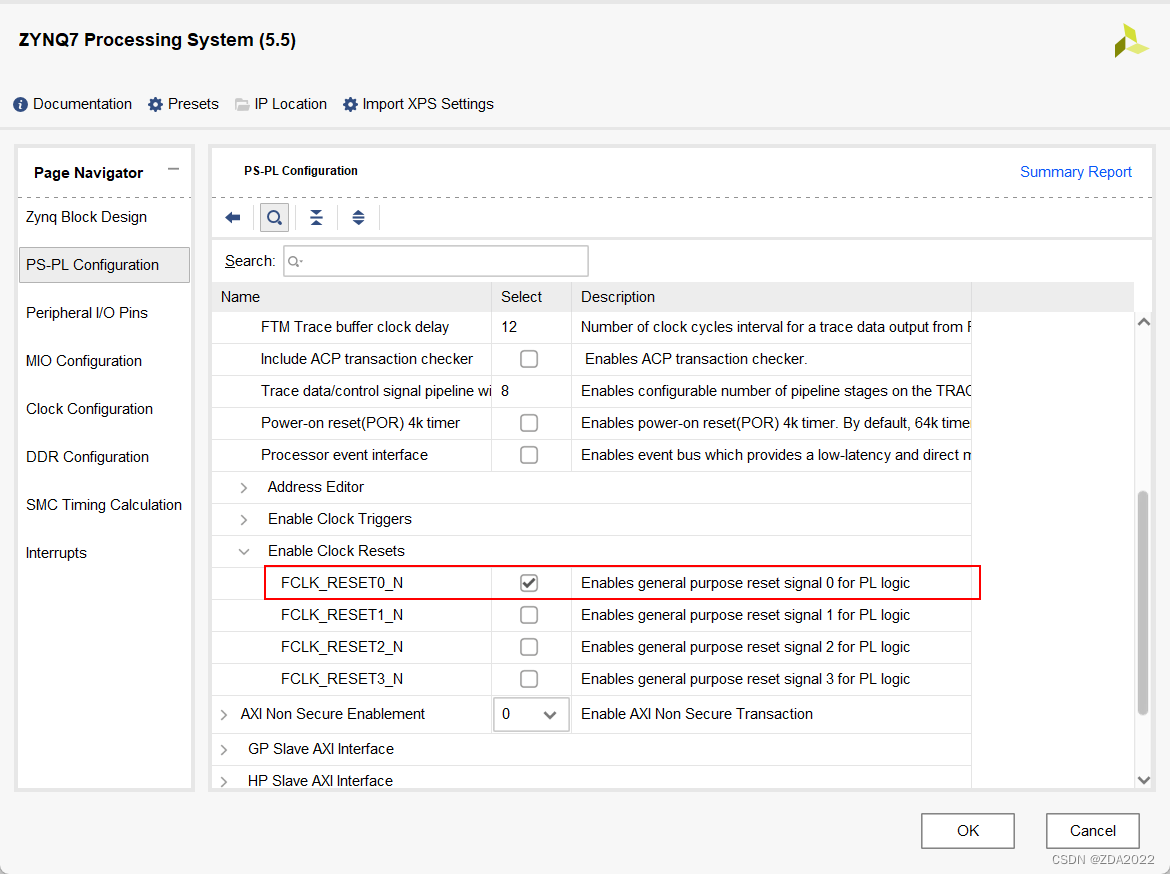Screen dimensions: 1170x874
Task: Select the FCLK_RESET3_N row name
Action: point(342,679)
